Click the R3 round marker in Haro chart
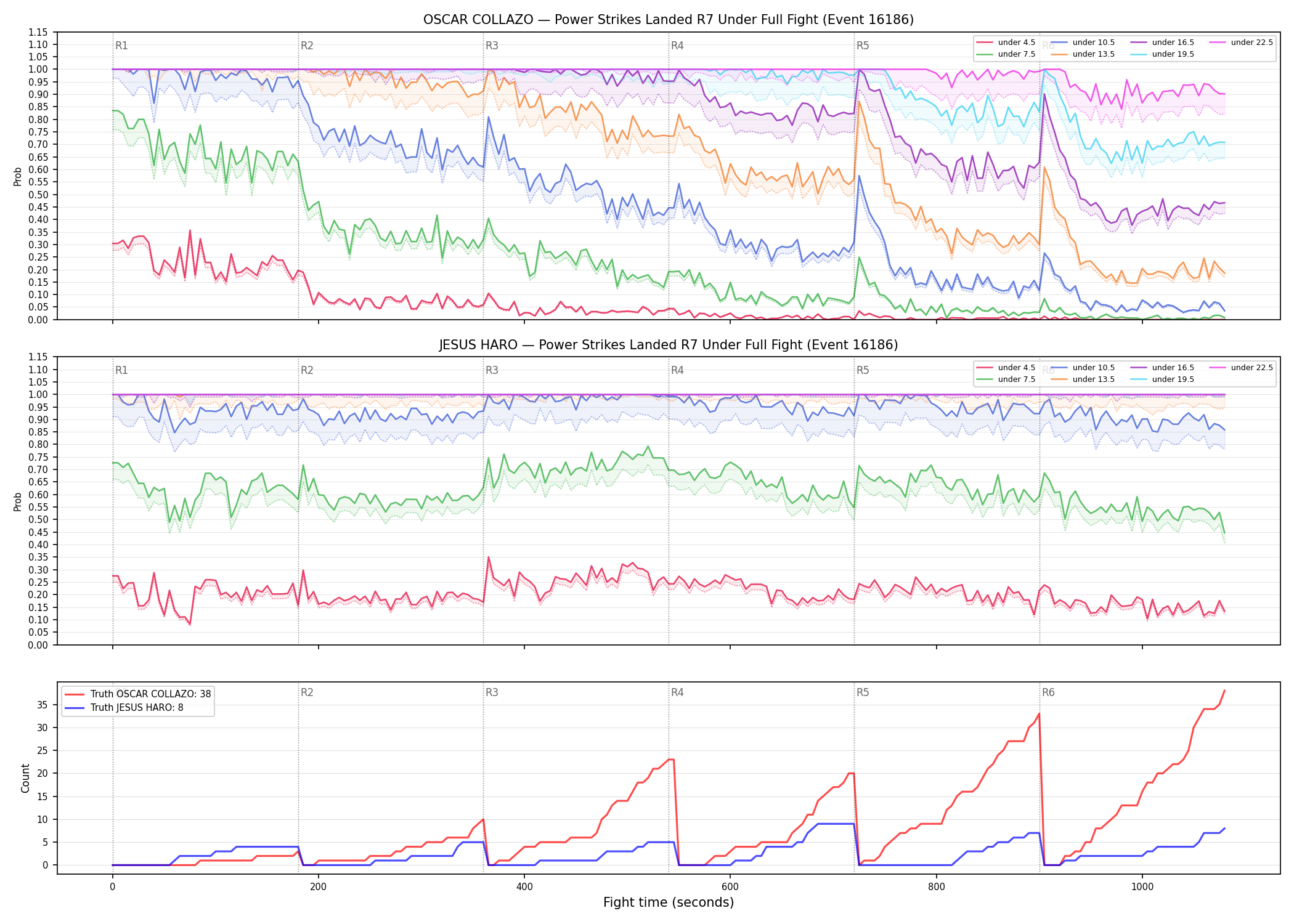The height and width of the screenshot is (924, 1294). click(492, 370)
